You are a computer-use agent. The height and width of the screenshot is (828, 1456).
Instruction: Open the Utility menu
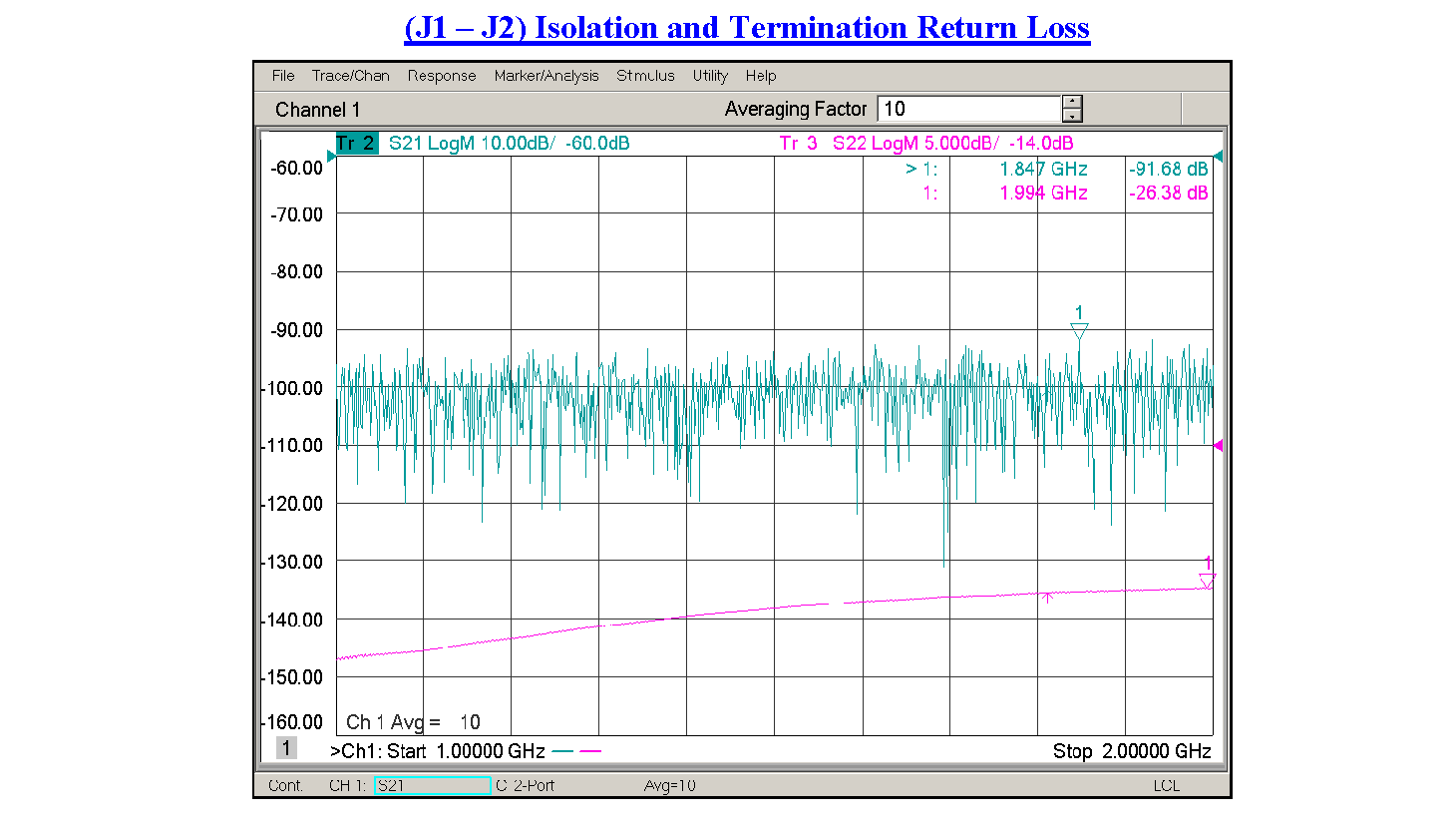point(710,76)
